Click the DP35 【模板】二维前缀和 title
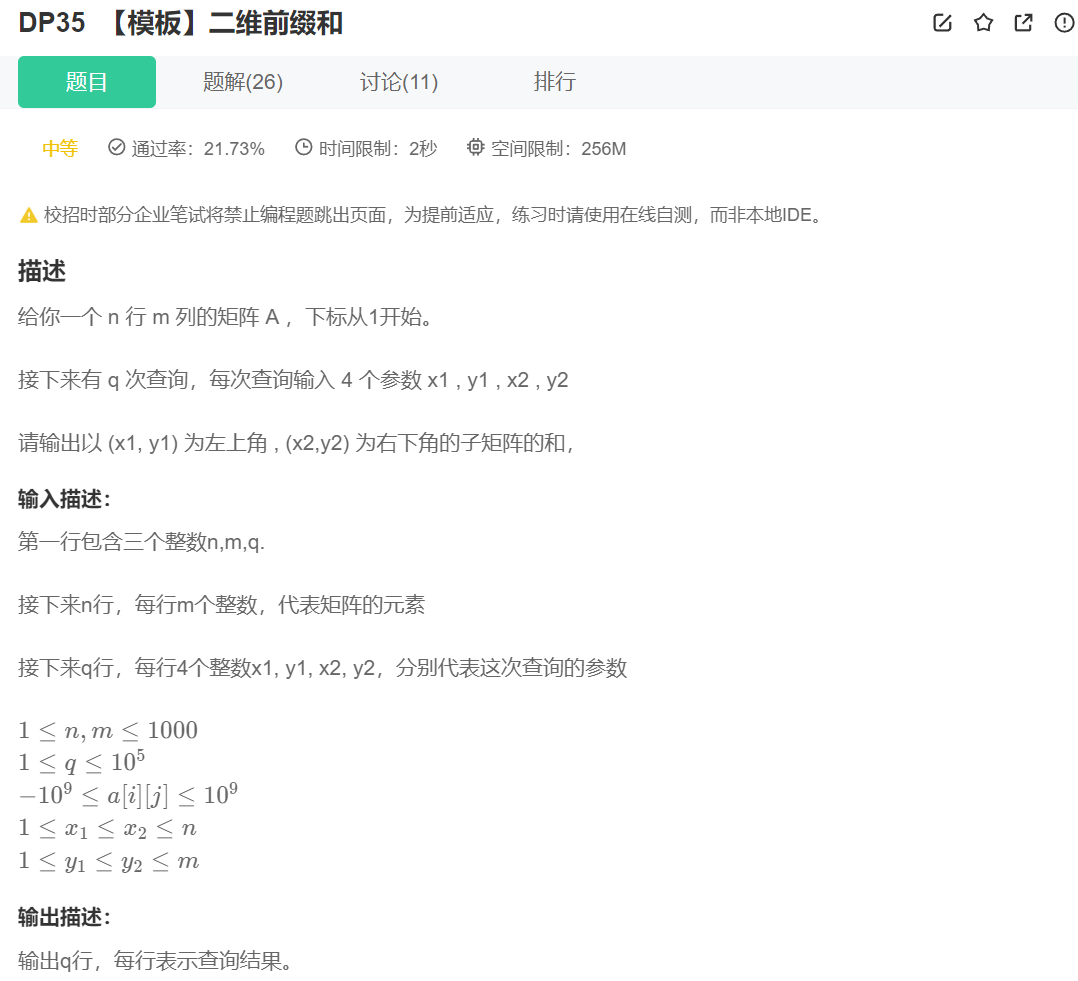Screen dimensions: 1078x981 click(x=181, y=23)
